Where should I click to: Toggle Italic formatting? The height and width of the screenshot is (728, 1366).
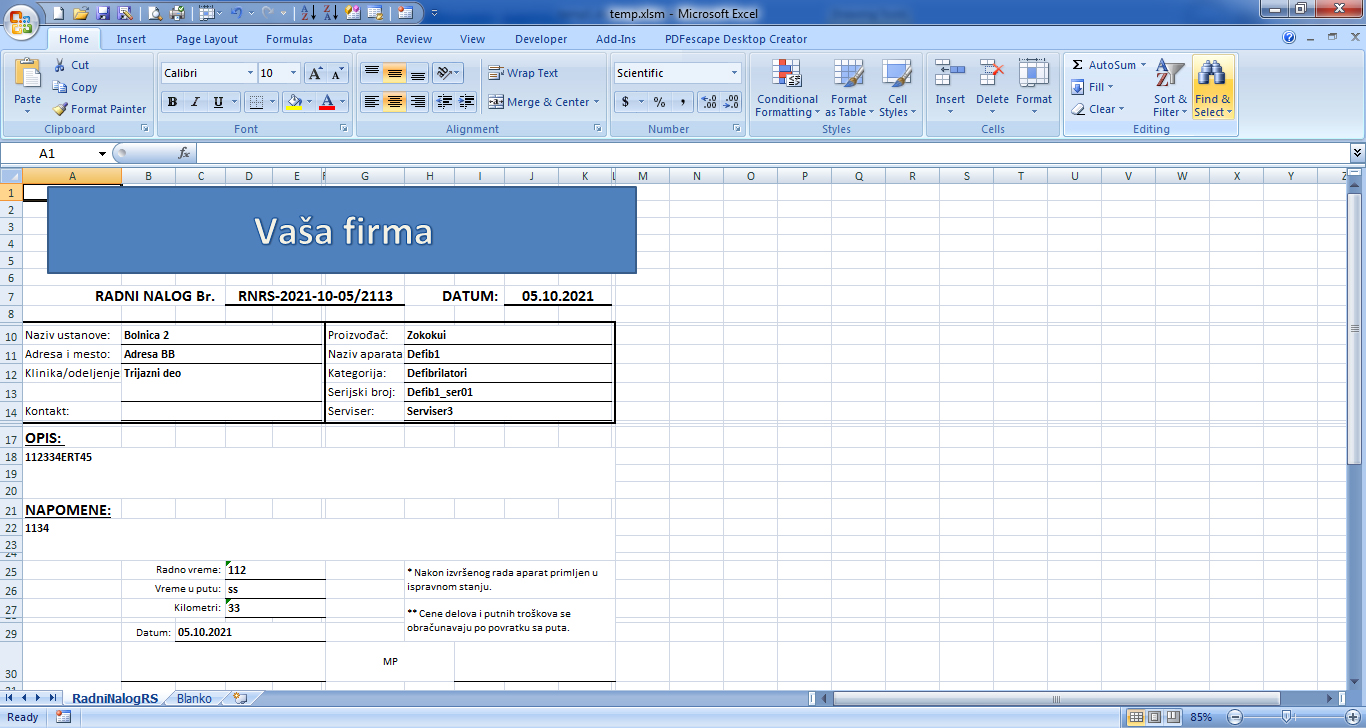[x=195, y=102]
